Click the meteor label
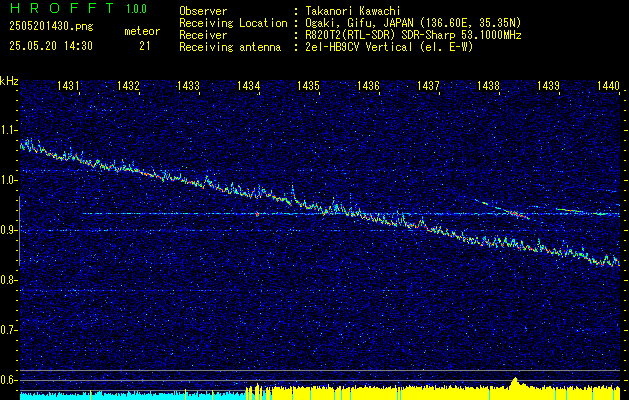 coord(142,31)
